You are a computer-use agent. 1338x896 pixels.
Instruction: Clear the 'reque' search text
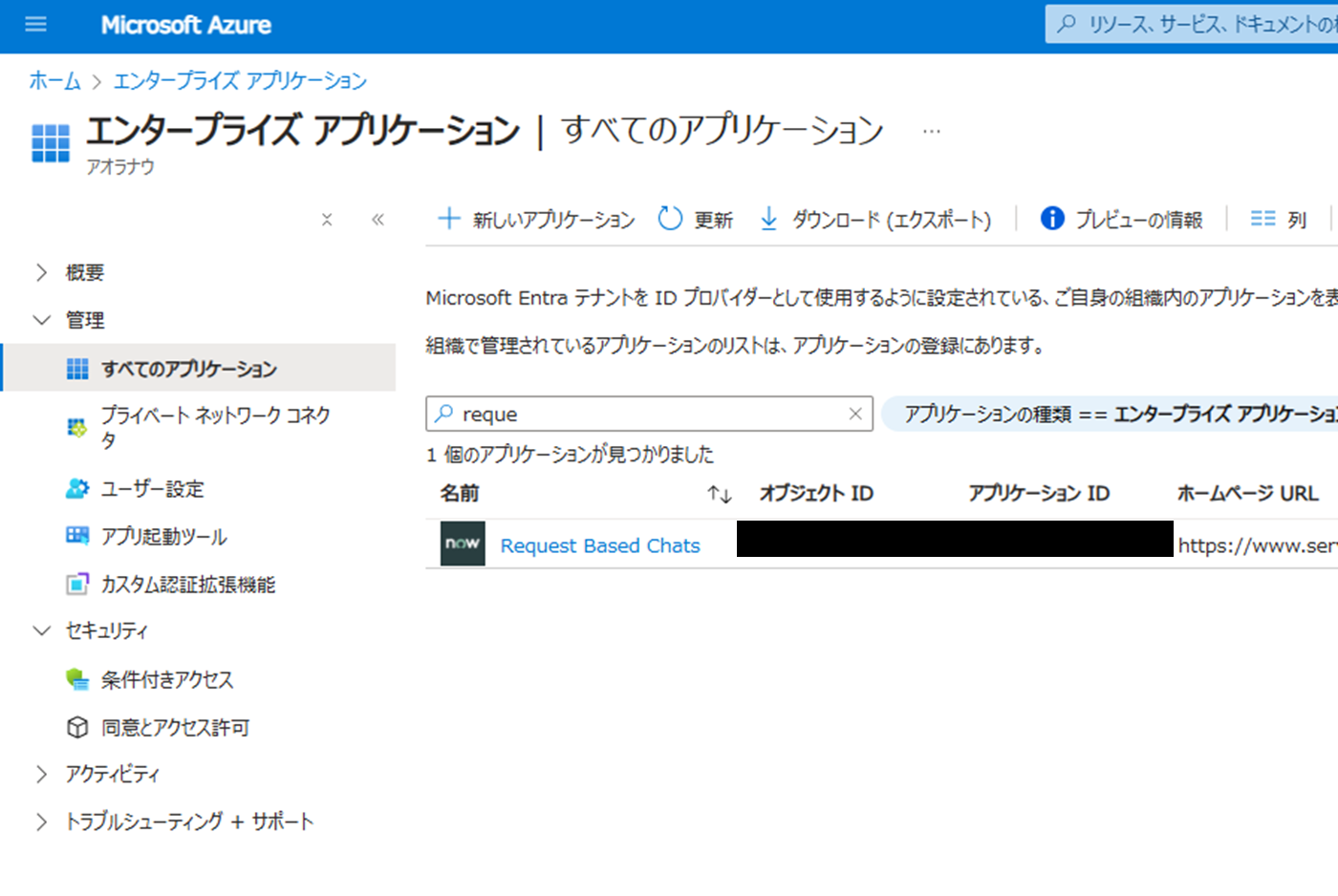(855, 414)
